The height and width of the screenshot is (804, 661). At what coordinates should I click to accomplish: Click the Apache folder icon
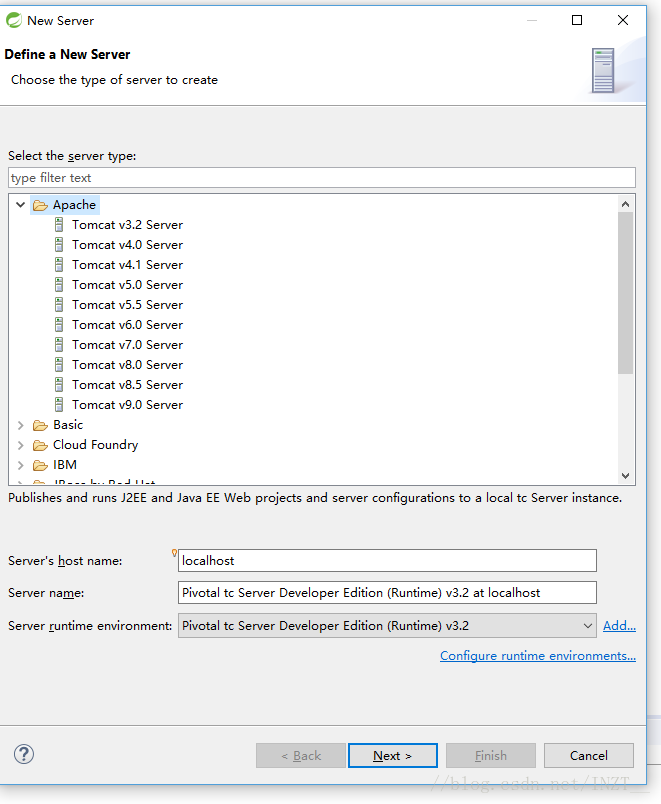pos(40,205)
